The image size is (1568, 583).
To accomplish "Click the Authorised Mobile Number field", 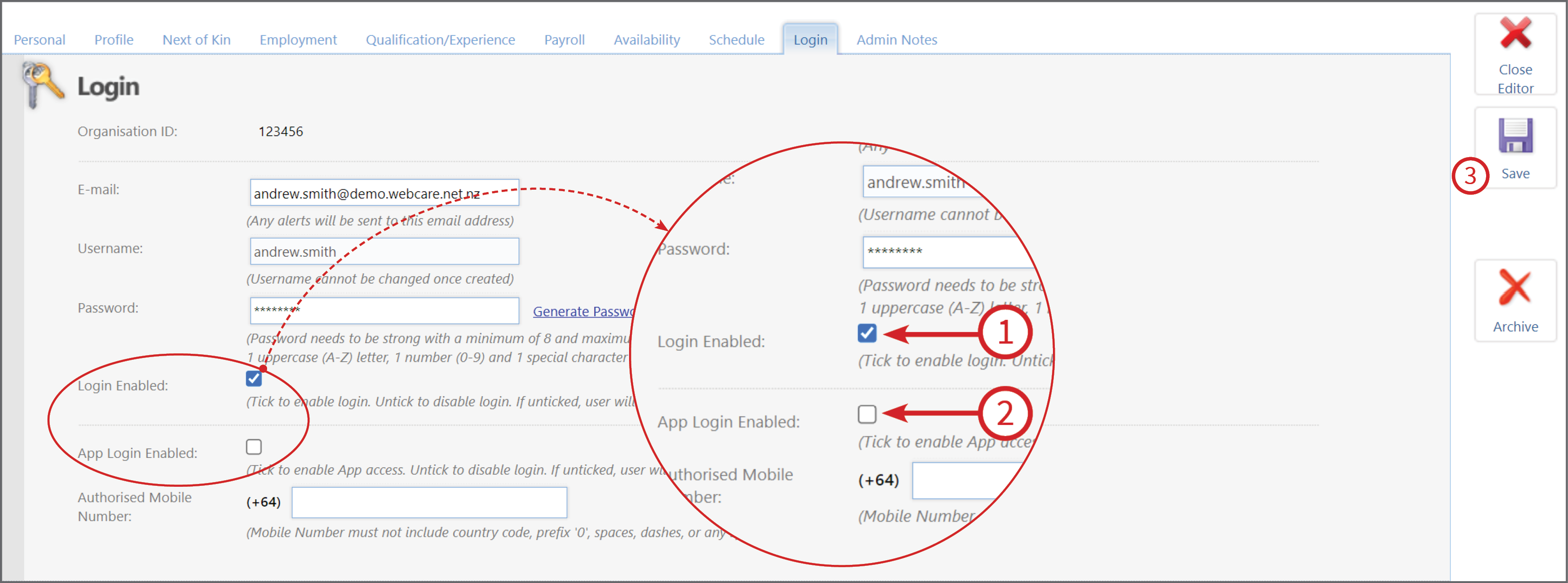I will 429,502.
